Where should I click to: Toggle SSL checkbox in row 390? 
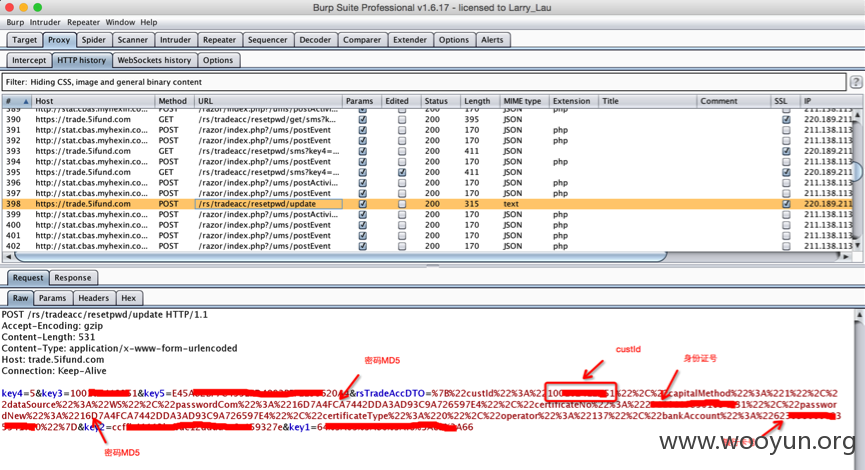[786, 120]
